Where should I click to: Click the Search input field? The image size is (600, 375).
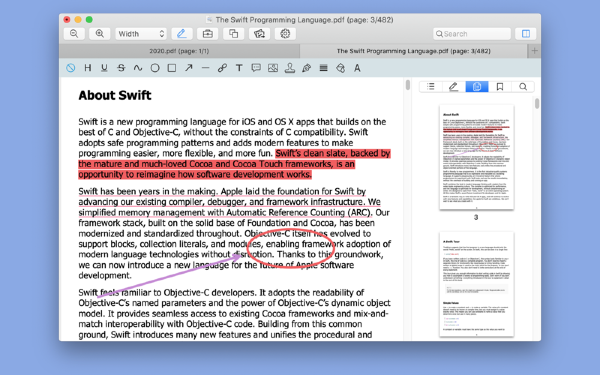[472, 34]
